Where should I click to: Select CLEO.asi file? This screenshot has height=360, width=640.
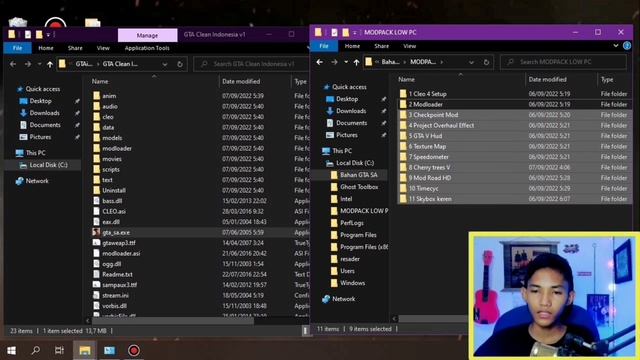point(113,211)
